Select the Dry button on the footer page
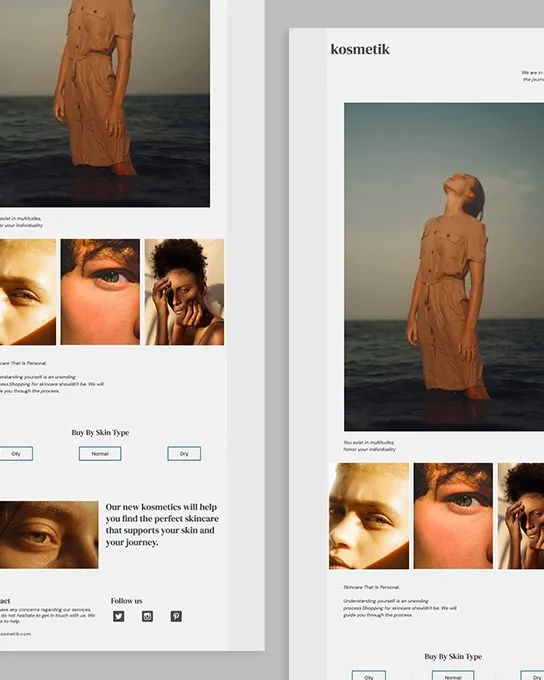 tap(184, 454)
